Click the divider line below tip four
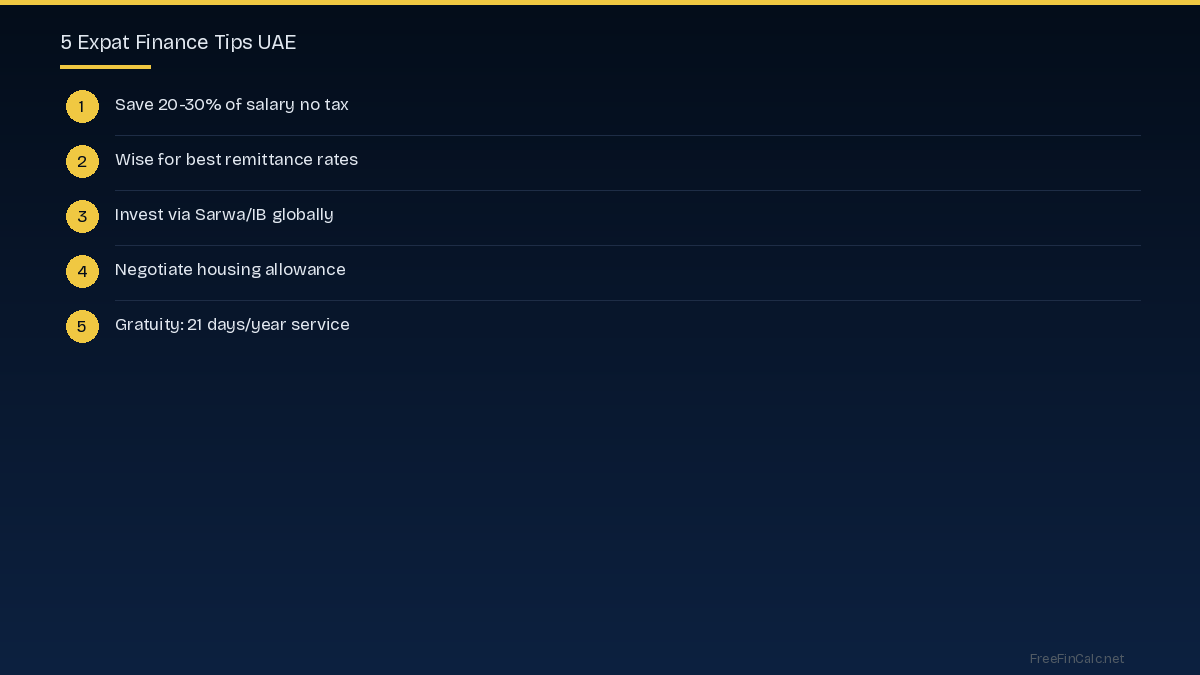The width and height of the screenshot is (1200, 675). 627,300
